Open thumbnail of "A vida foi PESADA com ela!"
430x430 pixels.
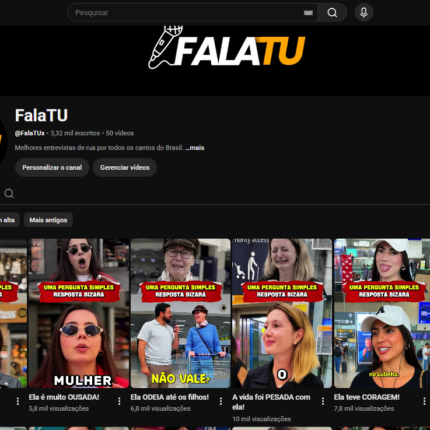[x=282, y=313]
